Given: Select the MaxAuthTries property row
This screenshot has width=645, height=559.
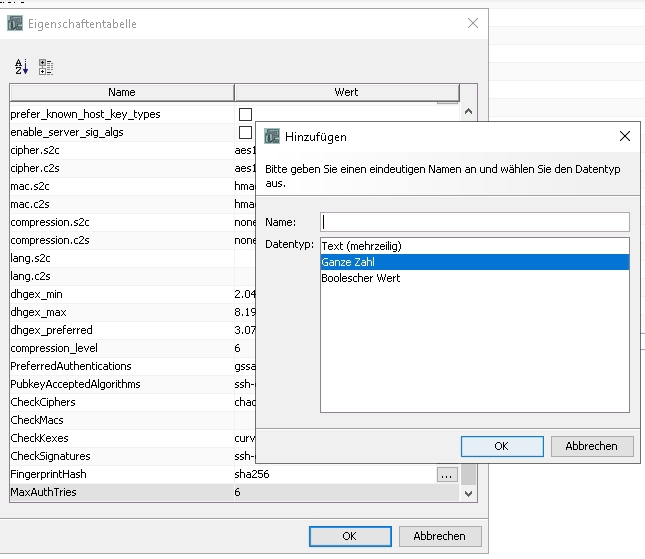Looking at the screenshot, I should 120,492.
